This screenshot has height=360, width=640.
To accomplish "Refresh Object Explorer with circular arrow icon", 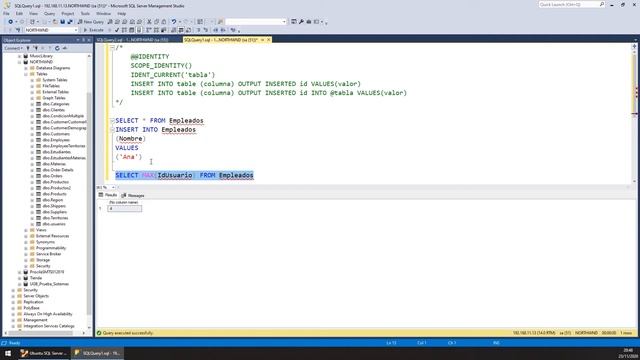I will coord(57,48).
